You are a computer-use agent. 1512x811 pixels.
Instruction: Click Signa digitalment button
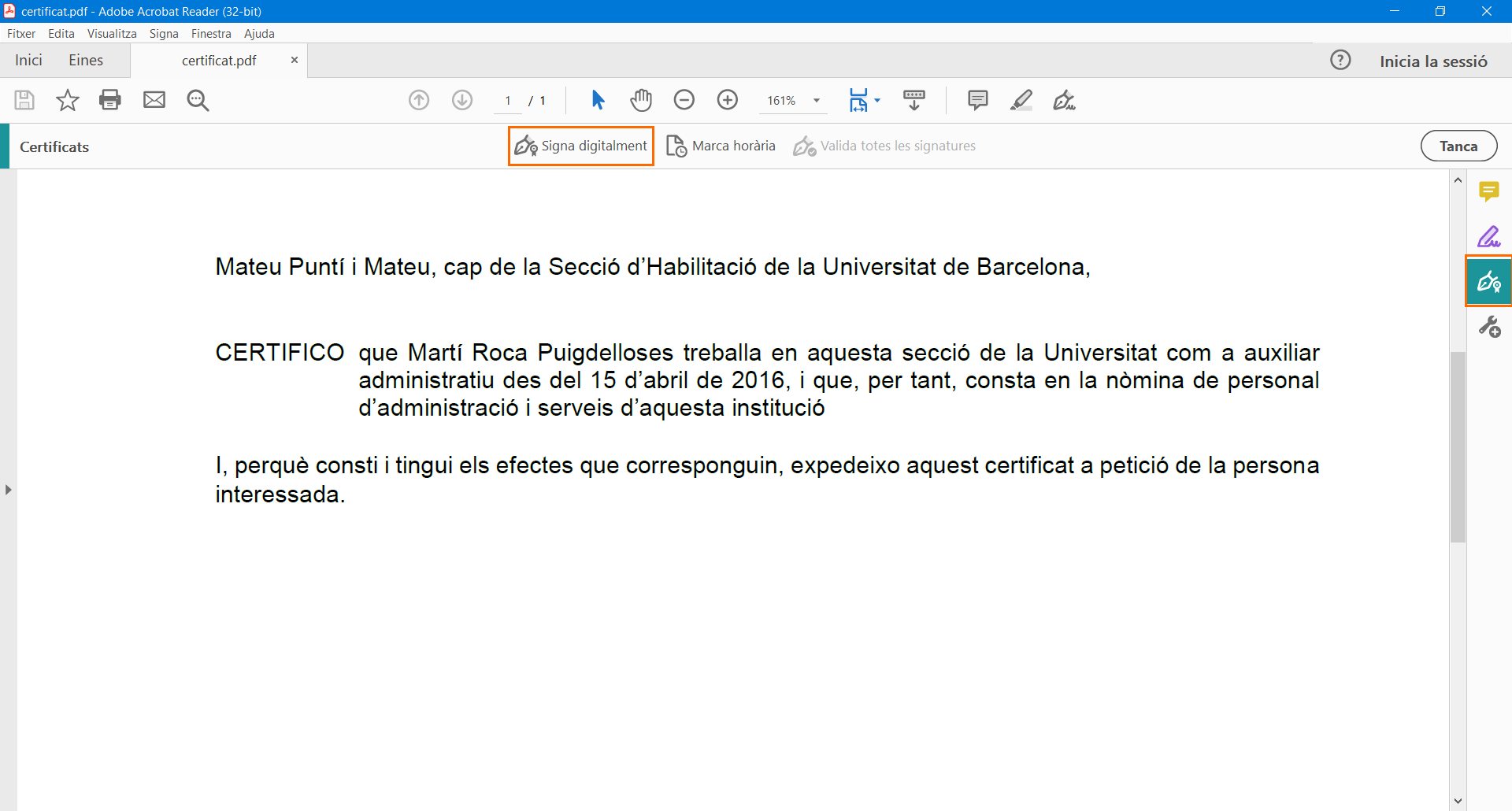[581, 146]
